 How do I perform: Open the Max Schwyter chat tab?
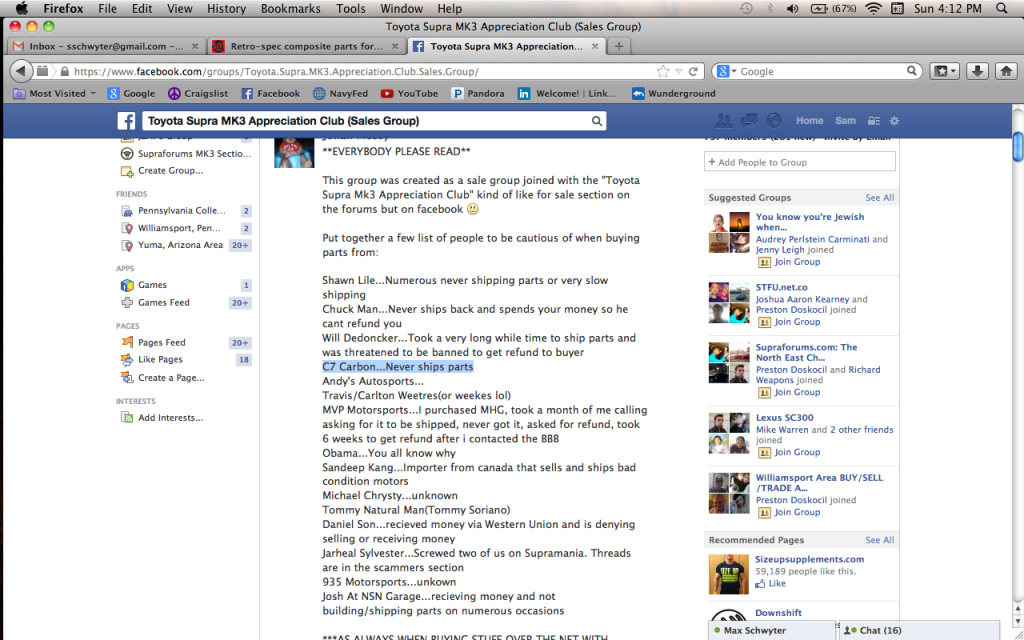pyautogui.click(x=772, y=630)
